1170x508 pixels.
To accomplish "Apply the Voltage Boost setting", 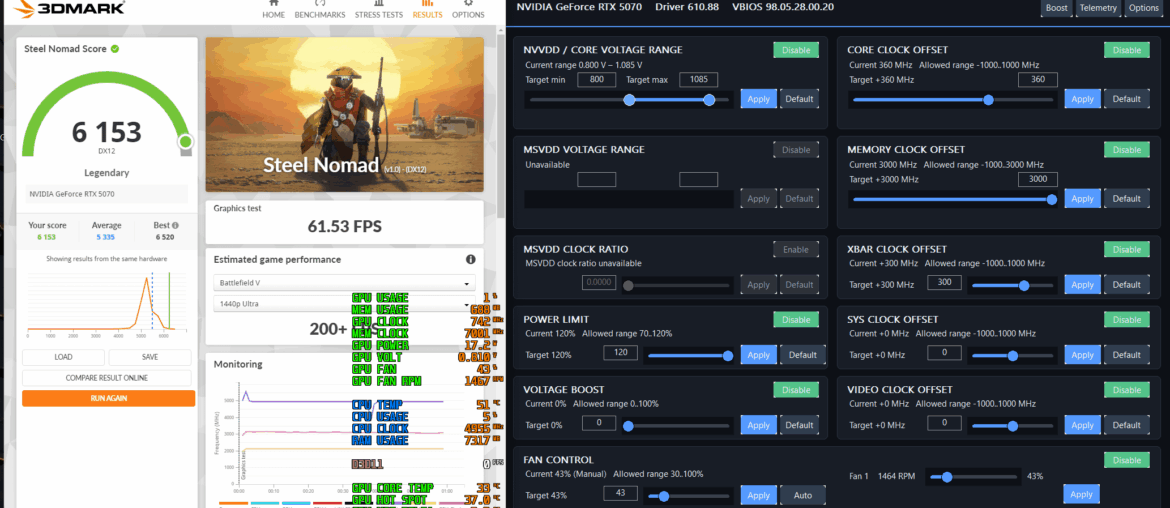I will [758, 425].
